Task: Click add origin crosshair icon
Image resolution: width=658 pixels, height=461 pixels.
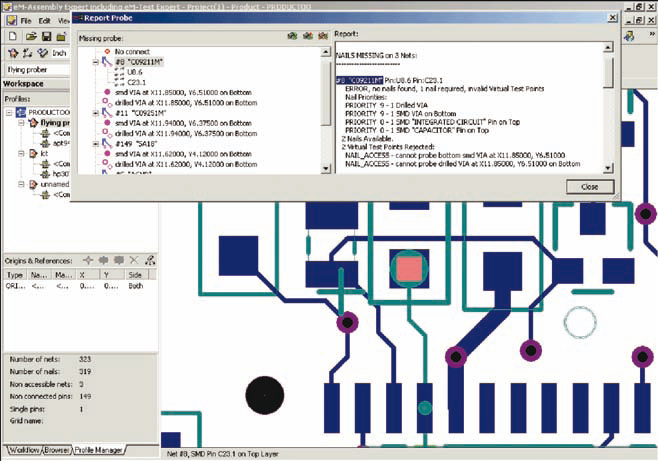Action: (88, 259)
